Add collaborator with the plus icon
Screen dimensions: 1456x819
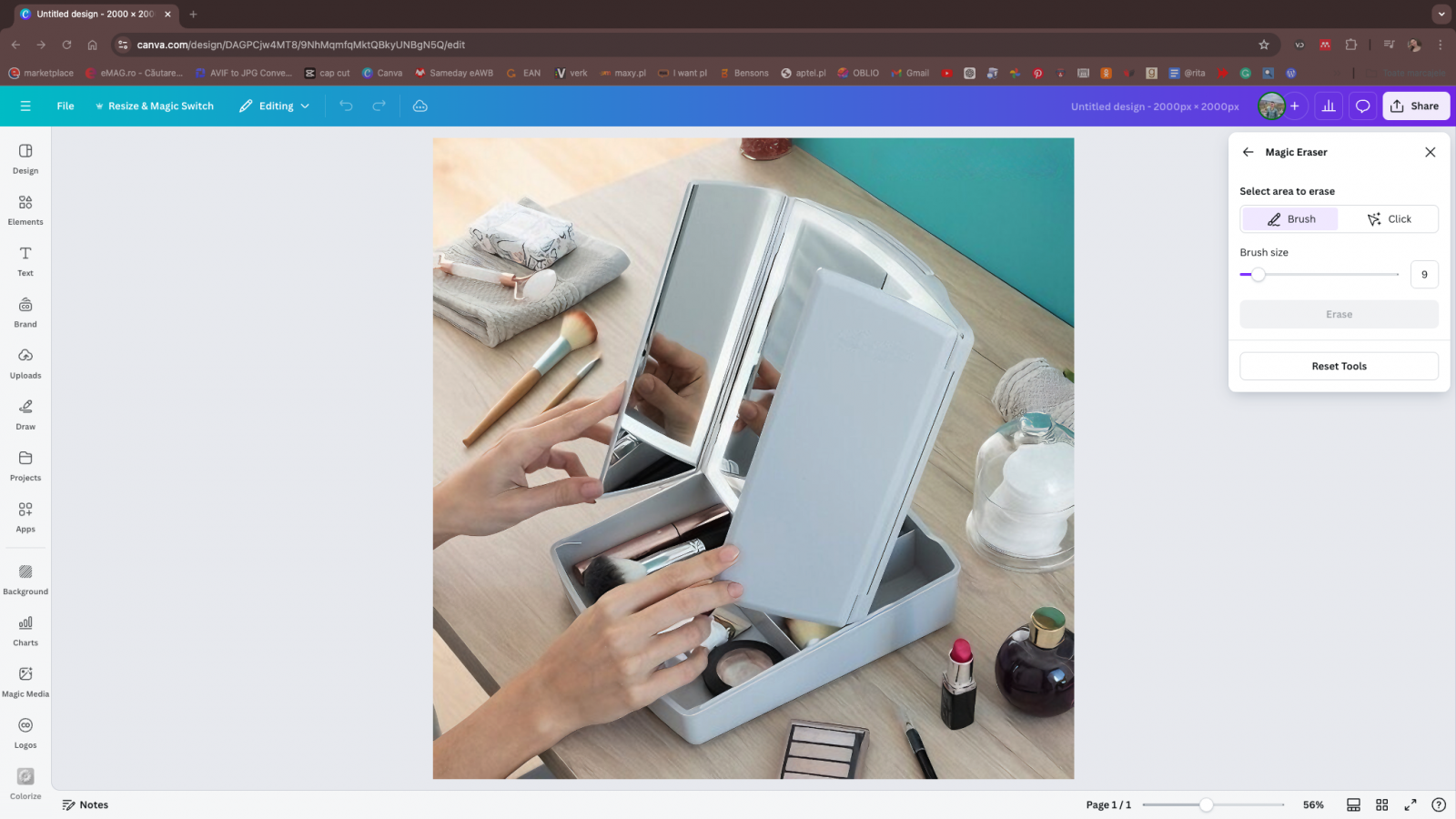pyautogui.click(x=1294, y=106)
